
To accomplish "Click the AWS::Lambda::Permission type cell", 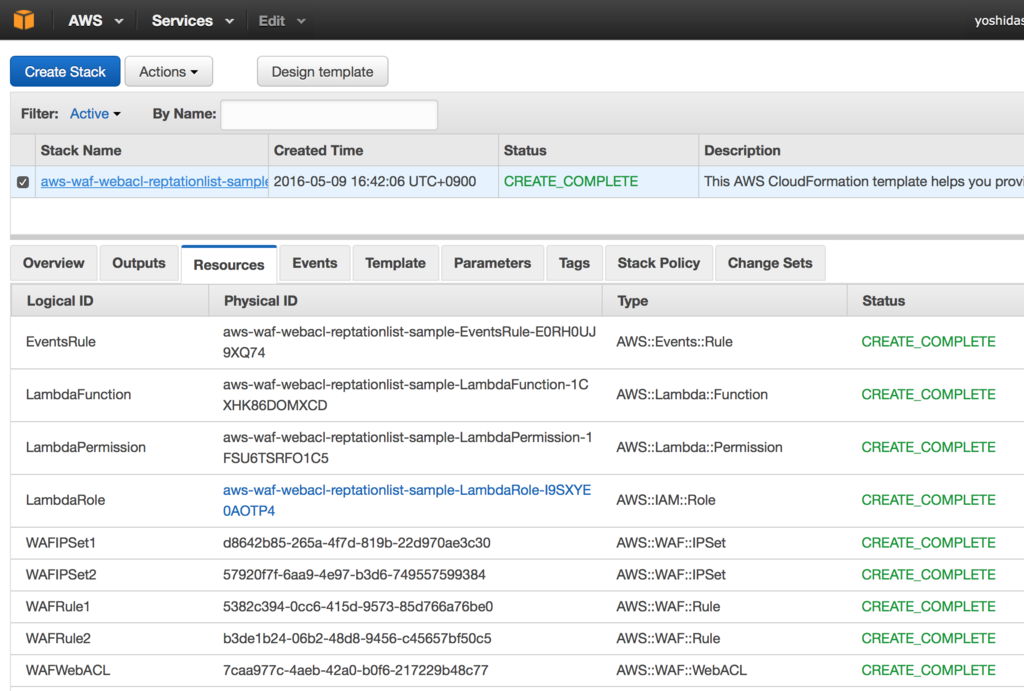I will [699, 447].
